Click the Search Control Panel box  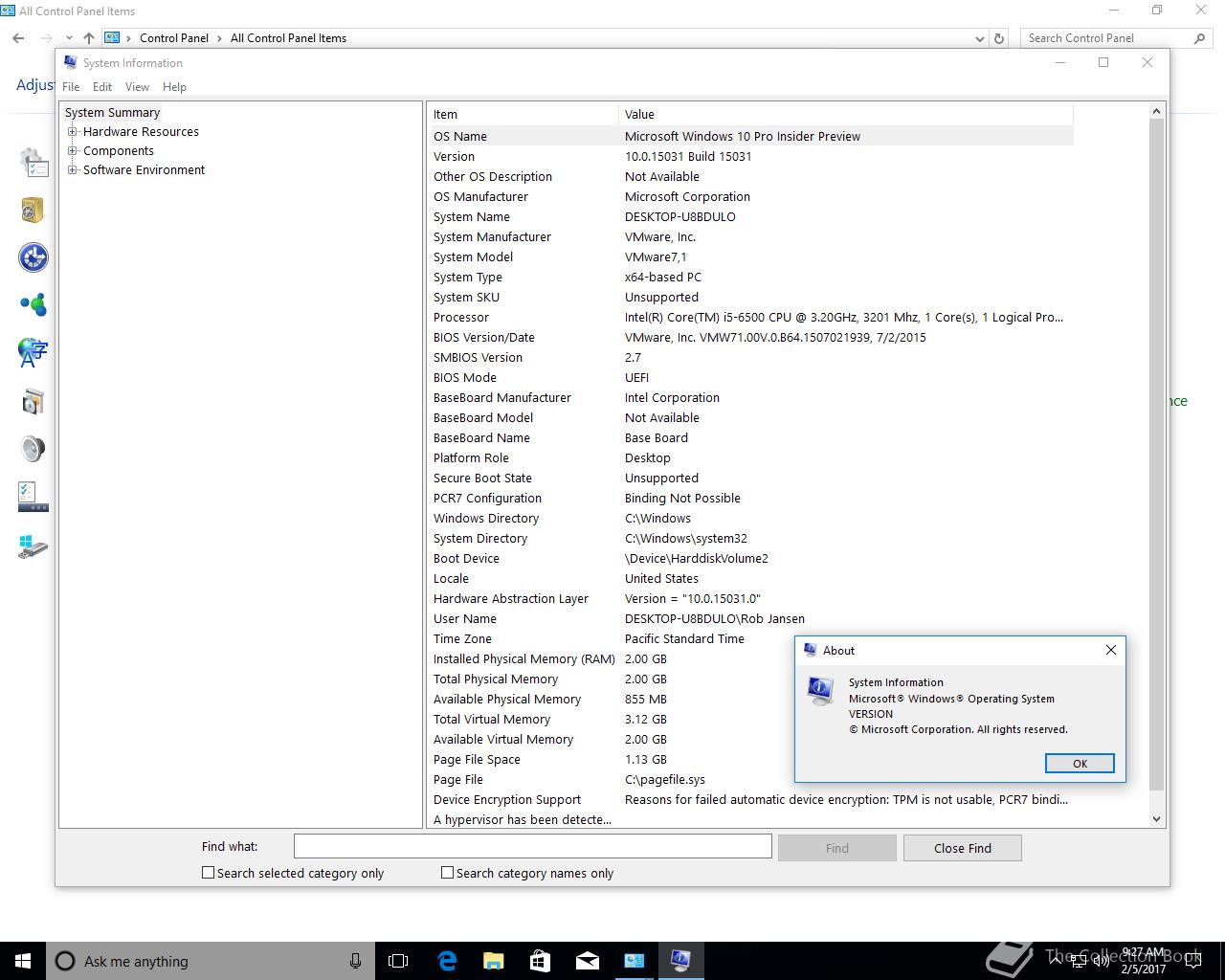[1105, 38]
